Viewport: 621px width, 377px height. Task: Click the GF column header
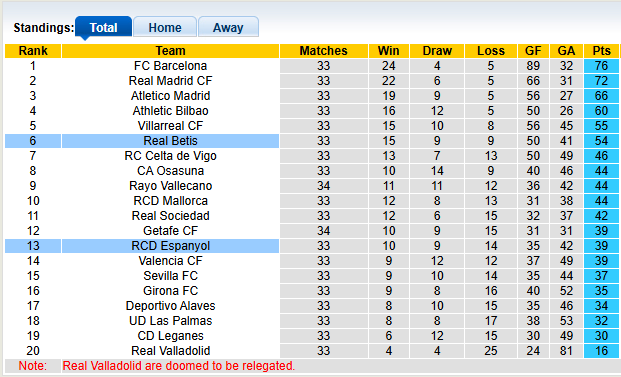pyautogui.click(x=533, y=51)
